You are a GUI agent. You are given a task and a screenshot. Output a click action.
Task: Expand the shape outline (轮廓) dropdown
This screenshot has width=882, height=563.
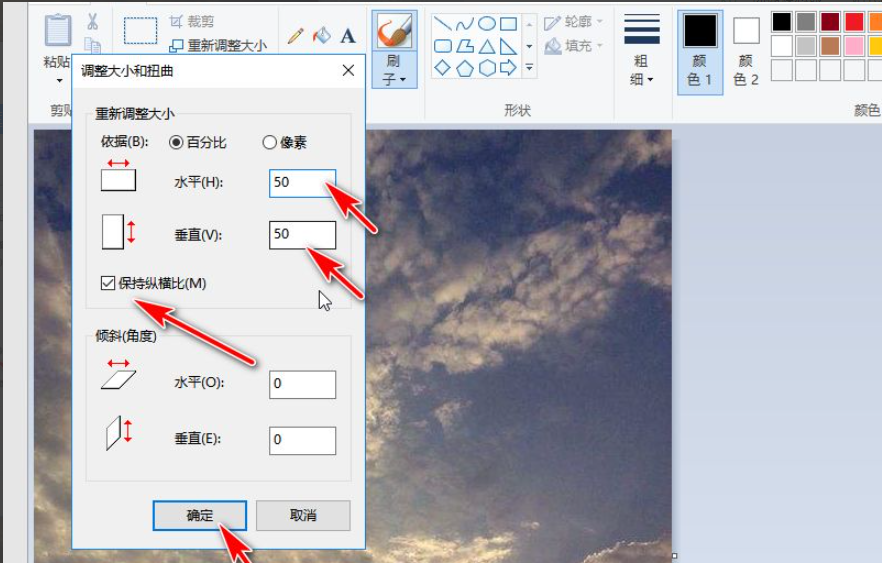pos(574,22)
